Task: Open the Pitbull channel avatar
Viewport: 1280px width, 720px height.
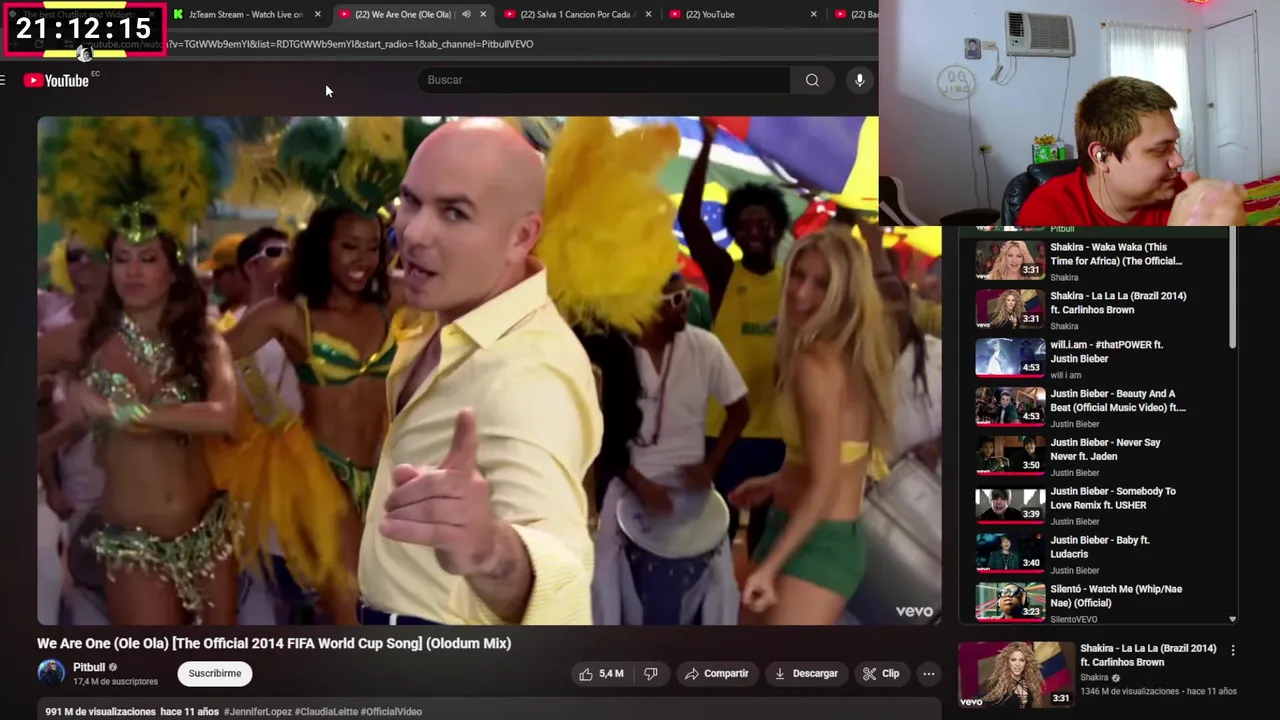Action: coord(51,673)
